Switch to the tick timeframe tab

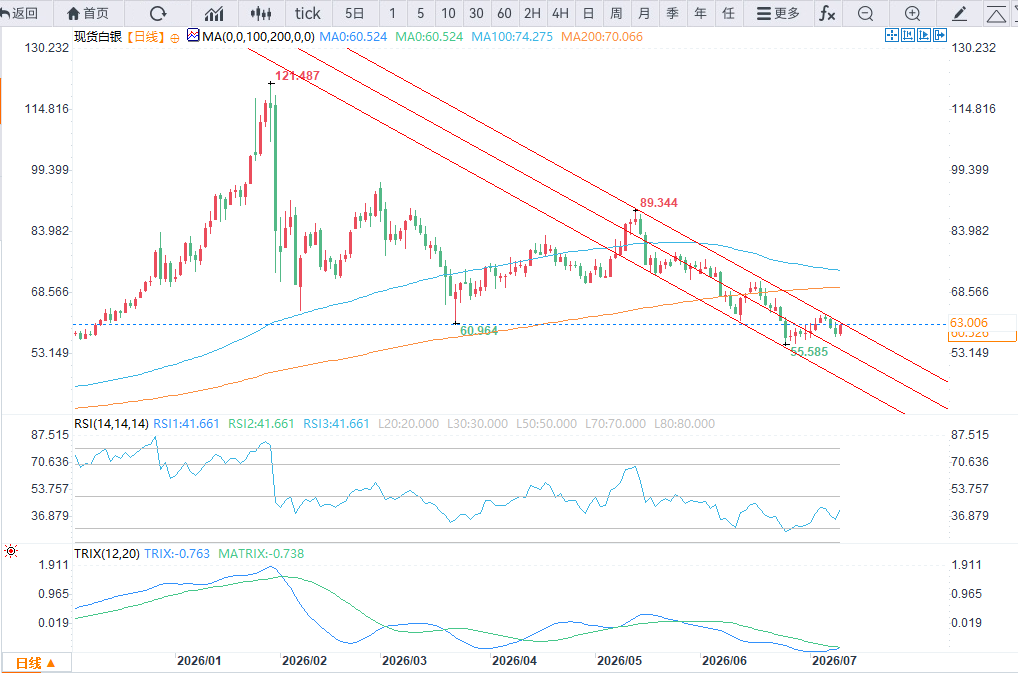coord(307,13)
